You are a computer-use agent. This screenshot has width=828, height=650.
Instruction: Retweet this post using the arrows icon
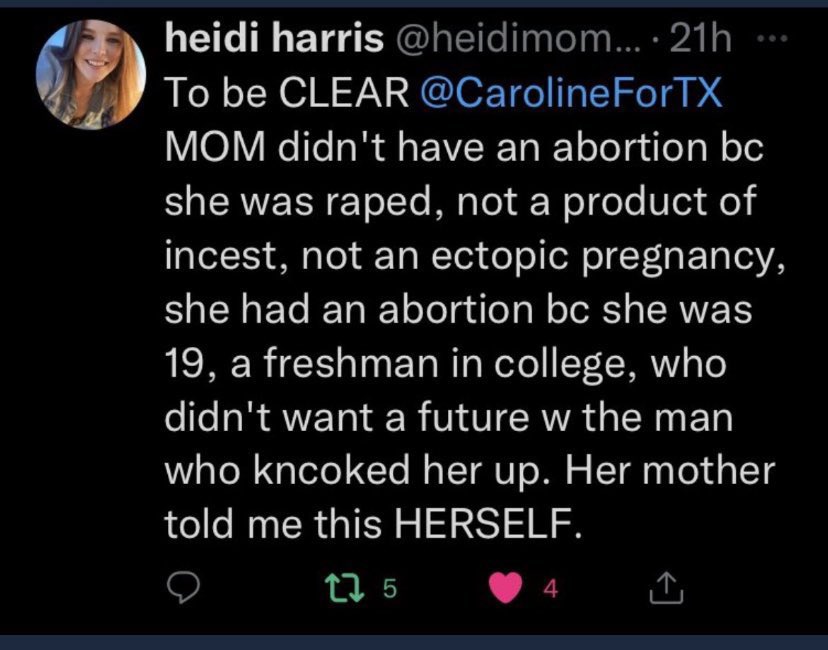pyautogui.click(x=345, y=588)
